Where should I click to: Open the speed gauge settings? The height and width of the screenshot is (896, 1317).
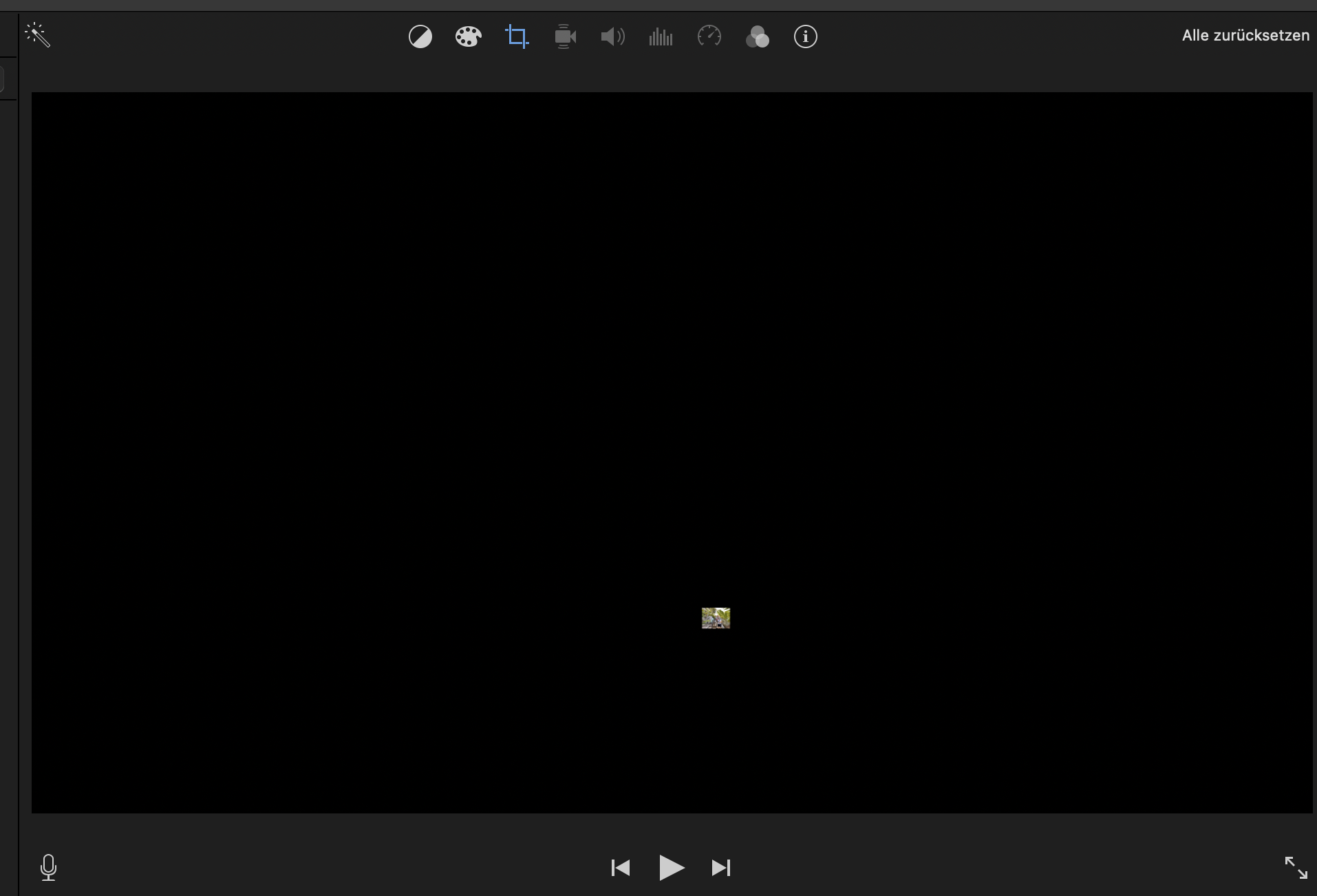tap(709, 36)
